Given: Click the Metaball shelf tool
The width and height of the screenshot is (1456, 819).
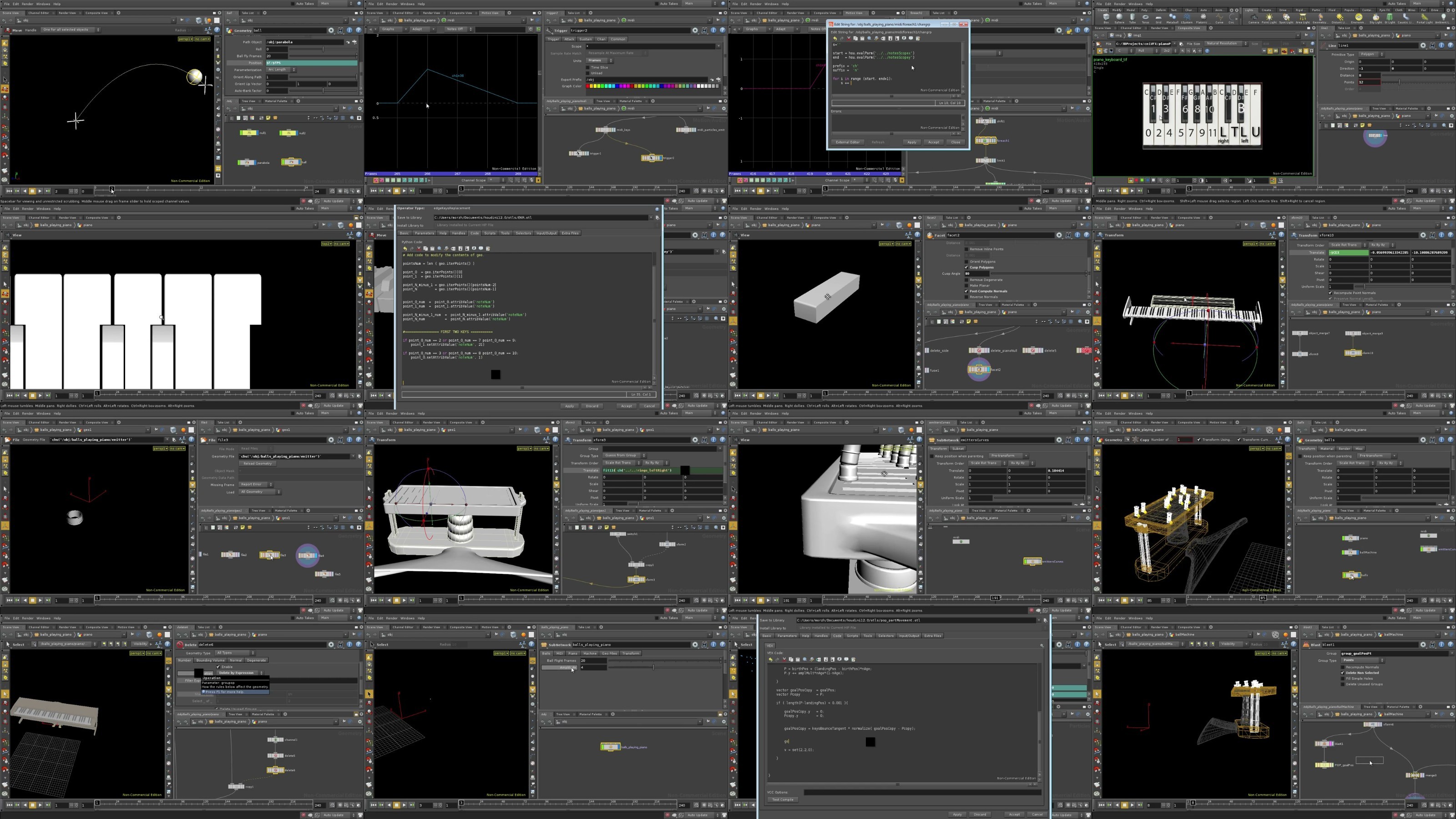Looking at the screenshot, I should 1172,18.
